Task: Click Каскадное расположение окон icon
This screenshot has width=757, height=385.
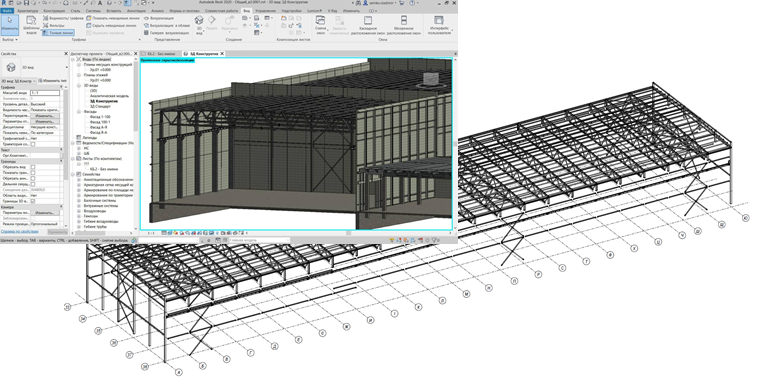Action: coord(368,24)
